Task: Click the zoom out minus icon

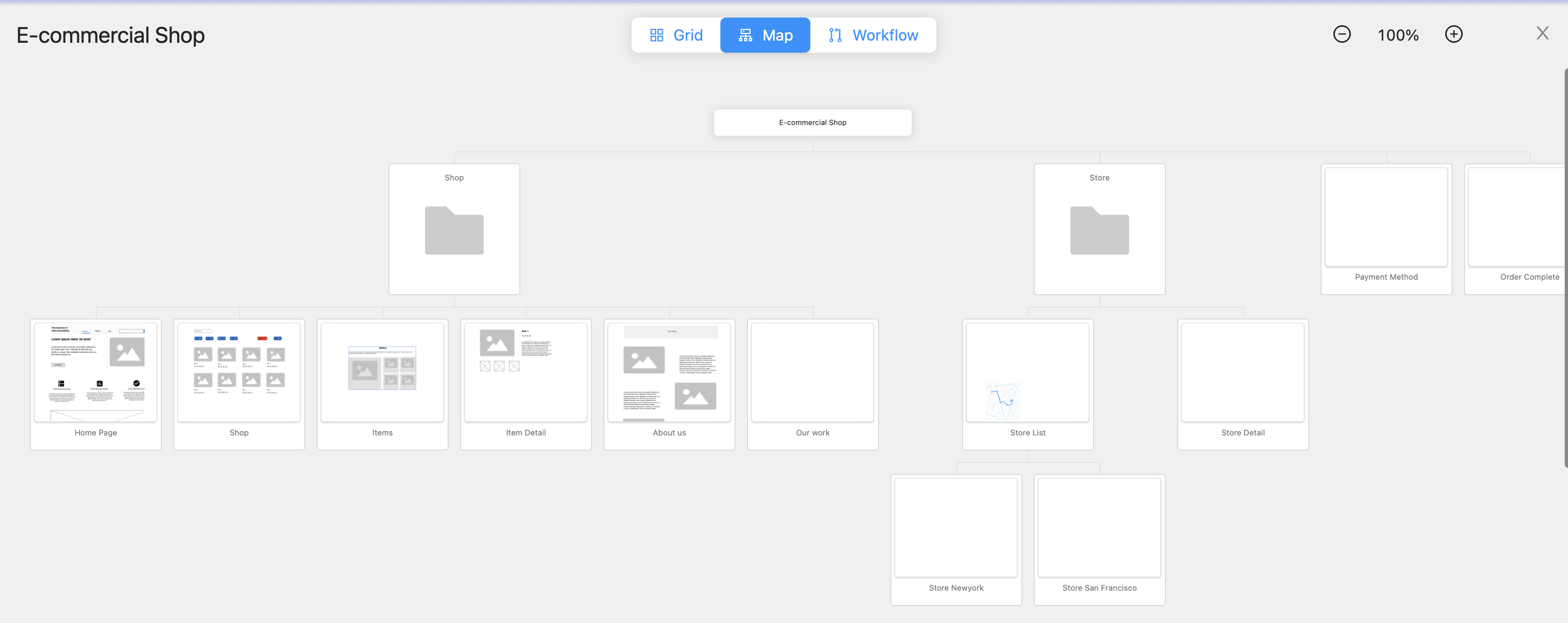Action: [x=1342, y=34]
